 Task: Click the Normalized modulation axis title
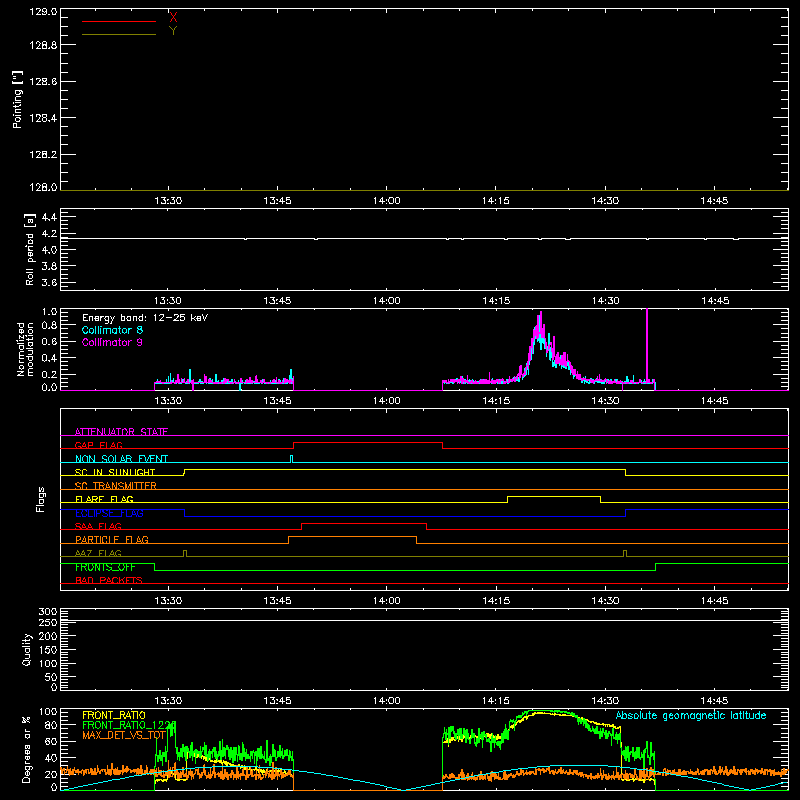pyautogui.click(x=25, y=349)
